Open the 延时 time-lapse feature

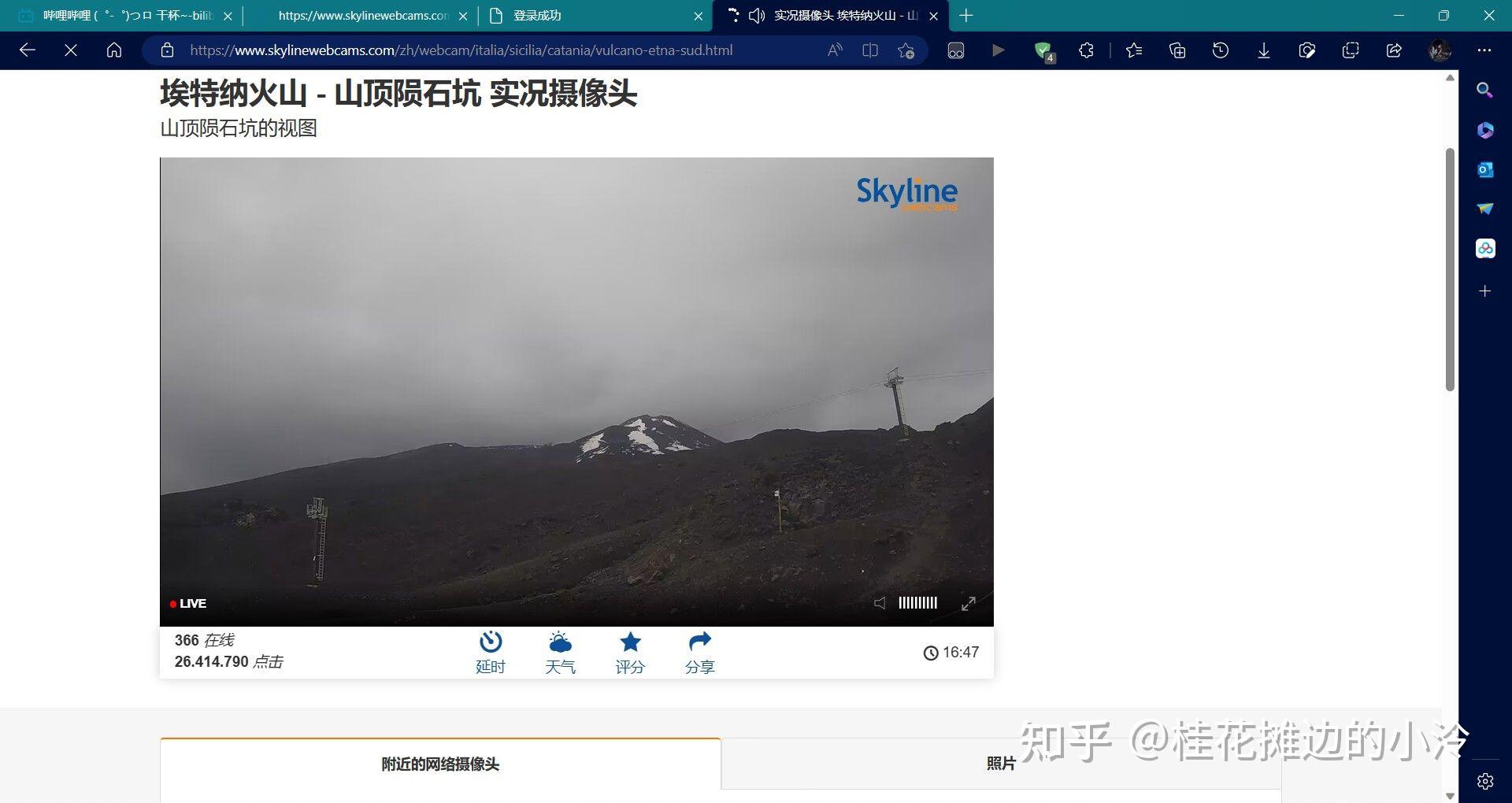(490, 650)
